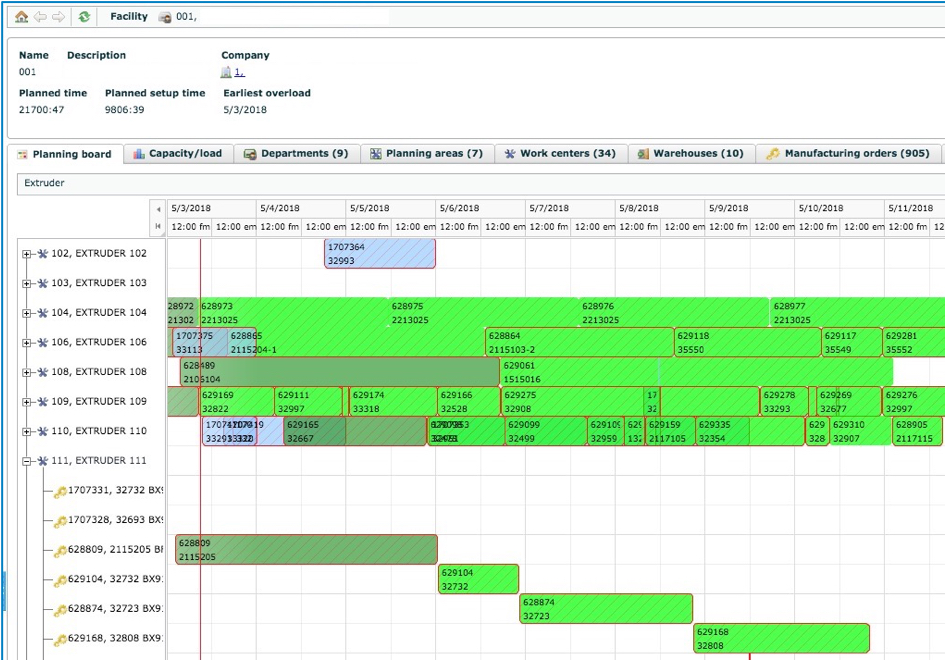Screen dimensions: 945x660
Task: Click the key icon for order 628874
Action: pos(60,610)
